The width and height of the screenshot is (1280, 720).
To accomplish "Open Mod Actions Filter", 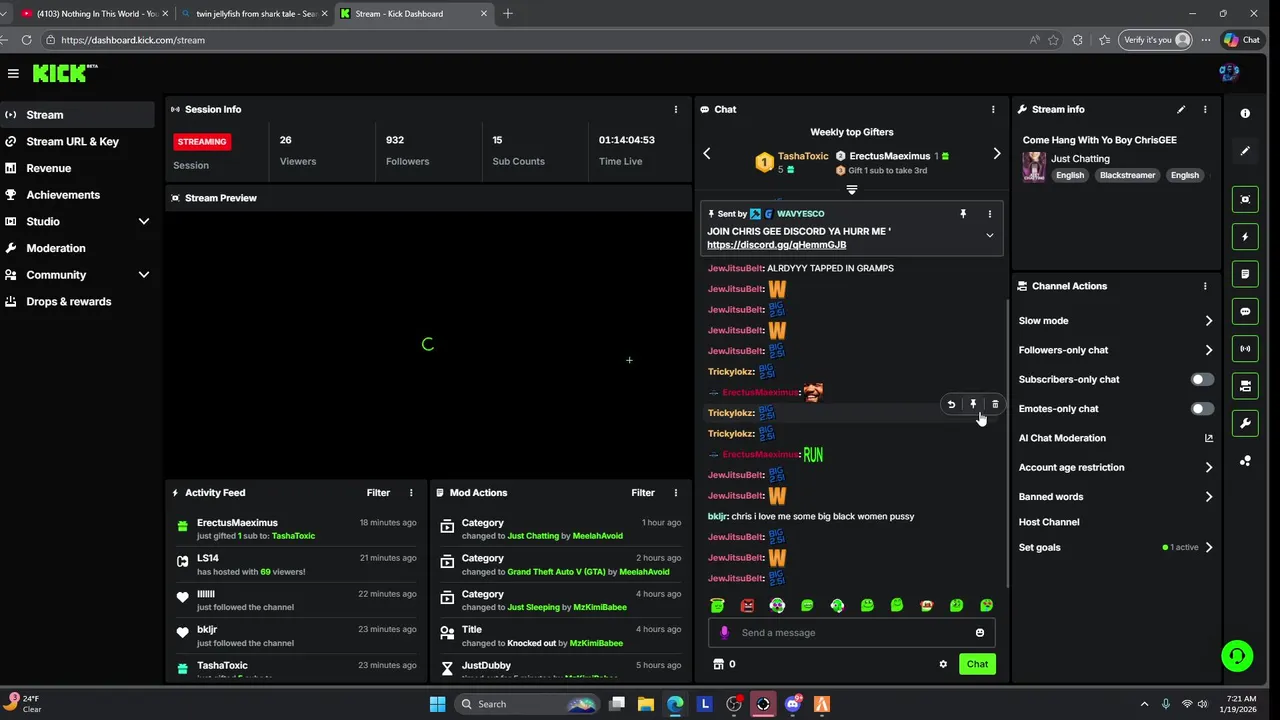I will (x=643, y=492).
